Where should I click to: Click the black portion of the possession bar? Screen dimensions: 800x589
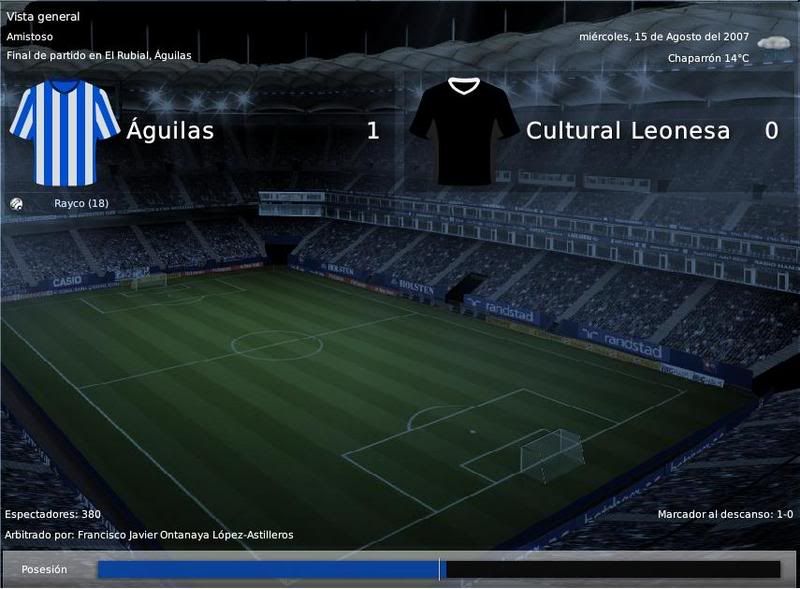point(613,570)
